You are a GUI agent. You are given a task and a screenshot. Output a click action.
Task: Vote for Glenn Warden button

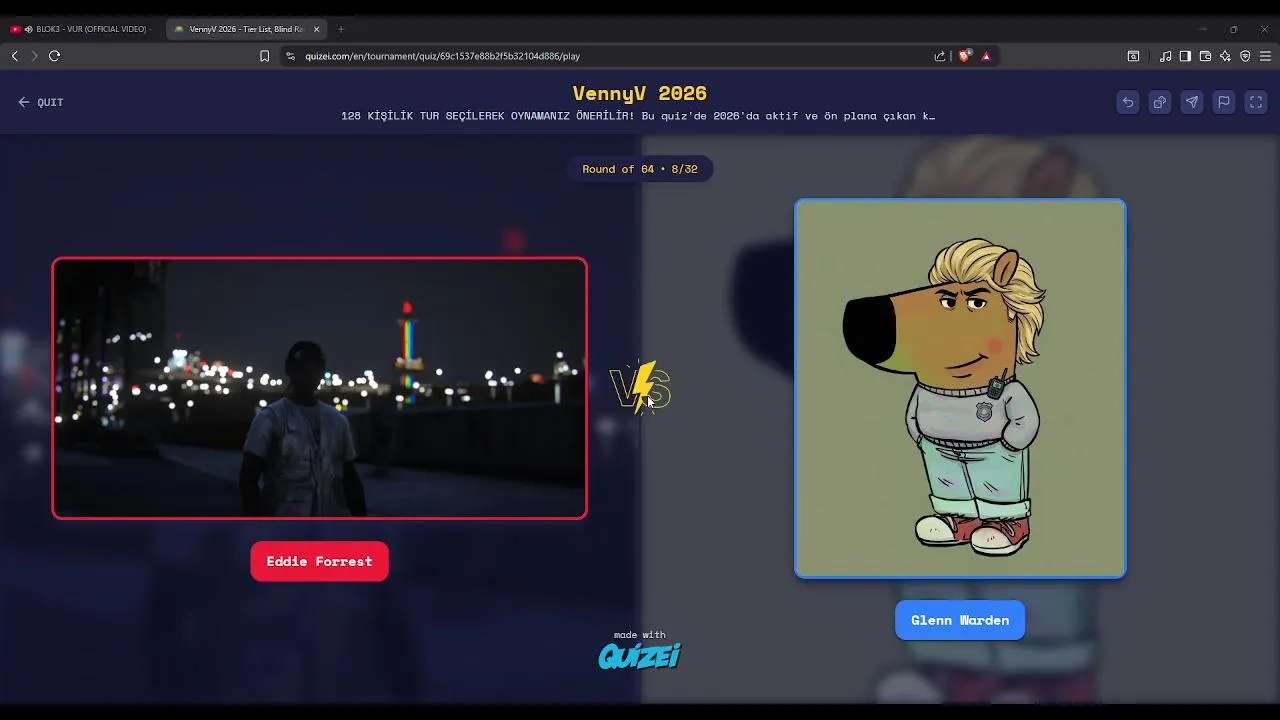click(x=960, y=620)
